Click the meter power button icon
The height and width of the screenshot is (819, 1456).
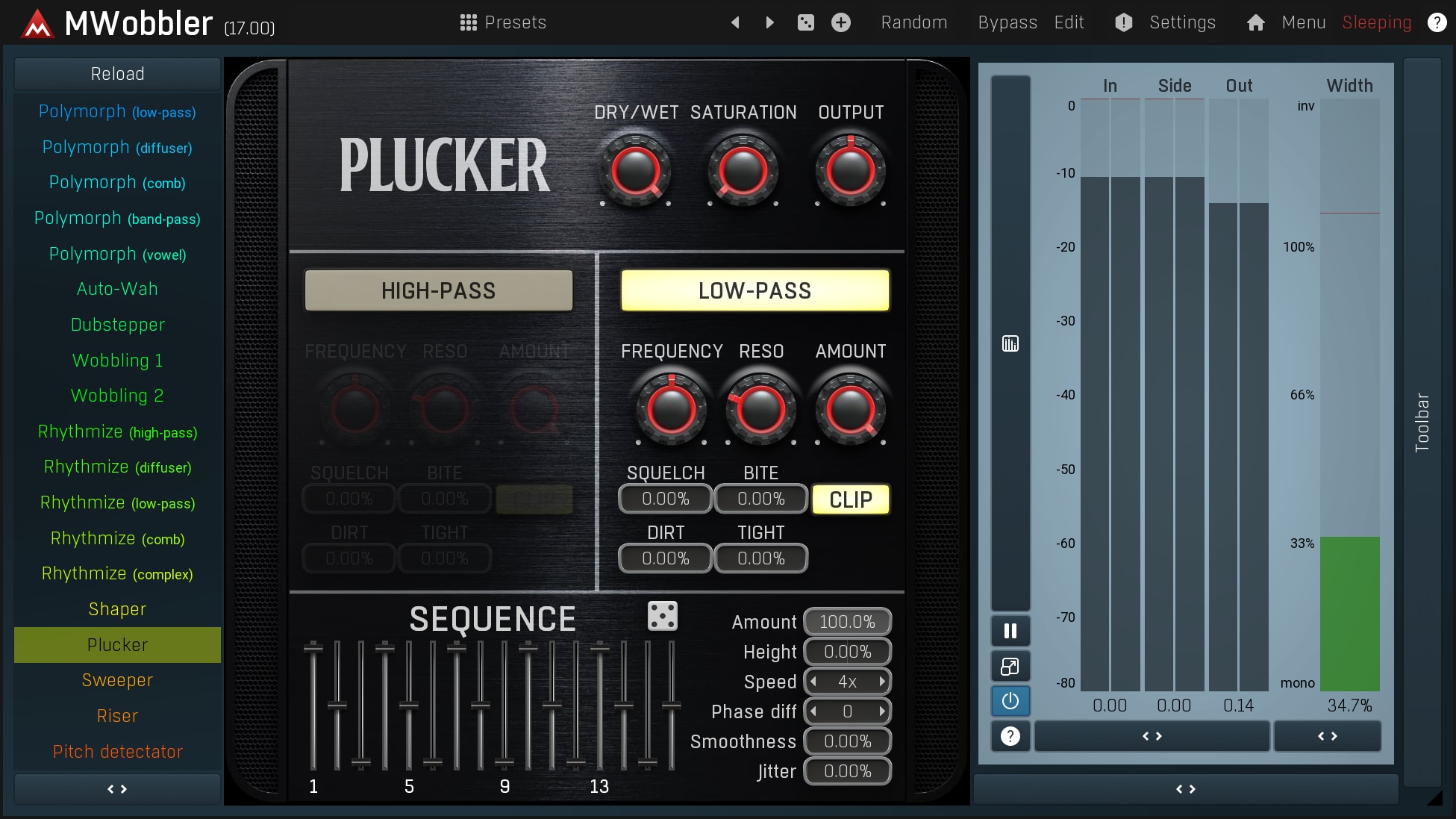pyautogui.click(x=1010, y=701)
